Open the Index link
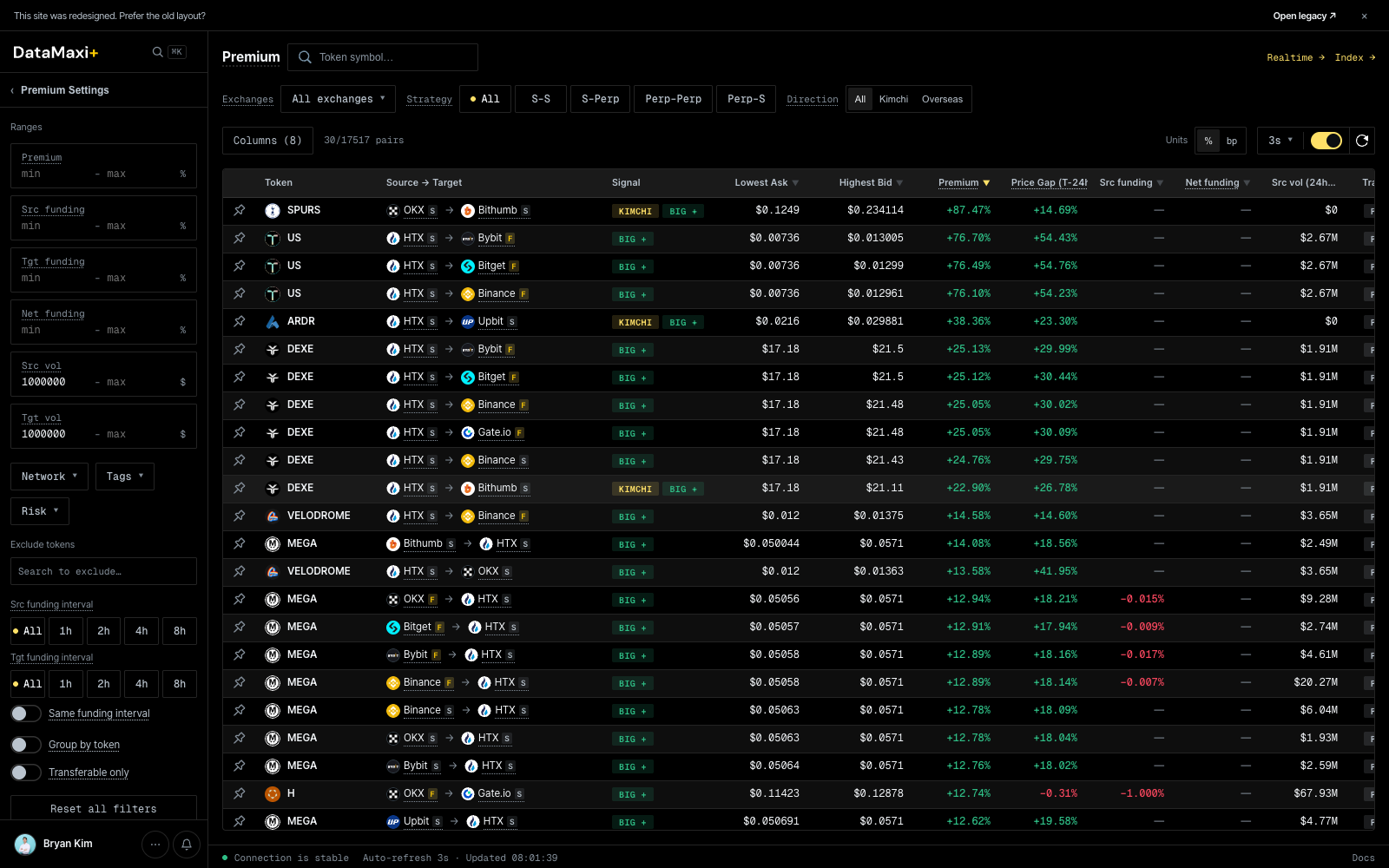1389x868 pixels. pyautogui.click(x=1355, y=57)
